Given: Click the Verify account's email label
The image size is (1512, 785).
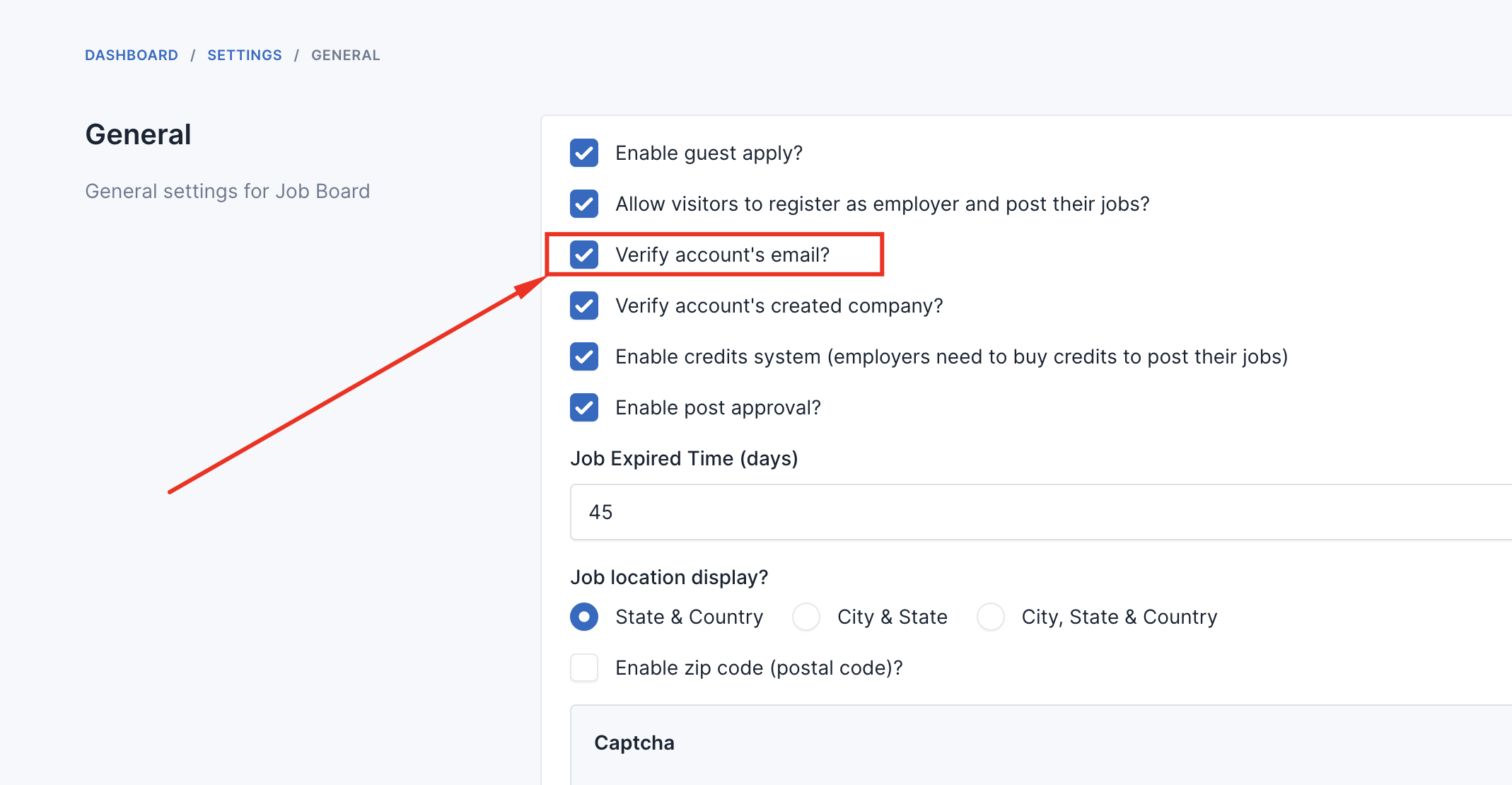Looking at the screenshot, I should coord(722,255).
